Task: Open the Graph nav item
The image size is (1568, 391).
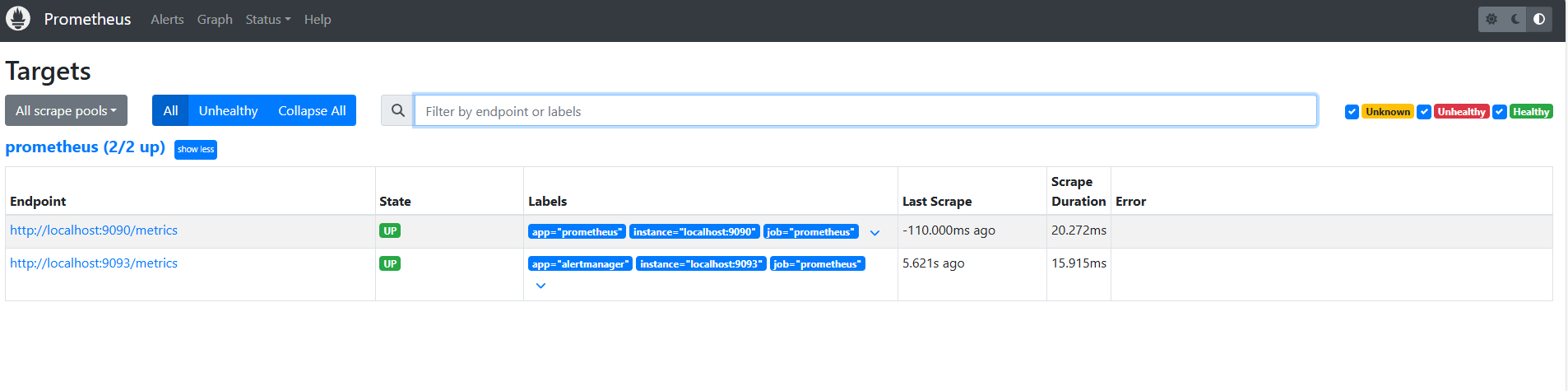Action: point(215,19)
